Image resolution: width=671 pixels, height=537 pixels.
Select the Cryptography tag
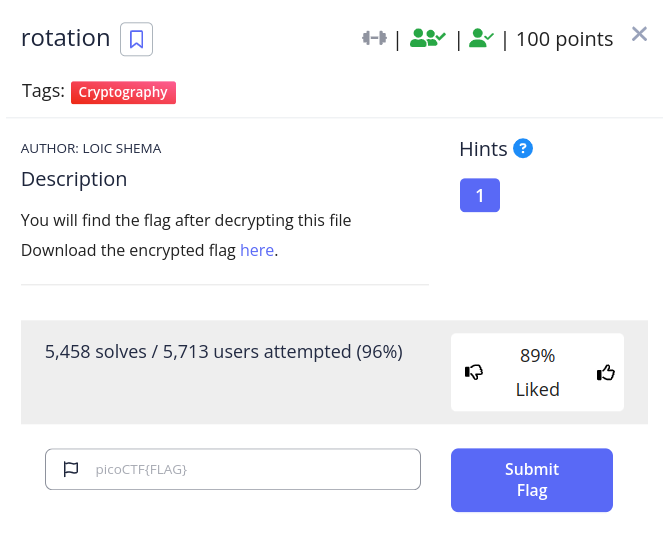123,92
